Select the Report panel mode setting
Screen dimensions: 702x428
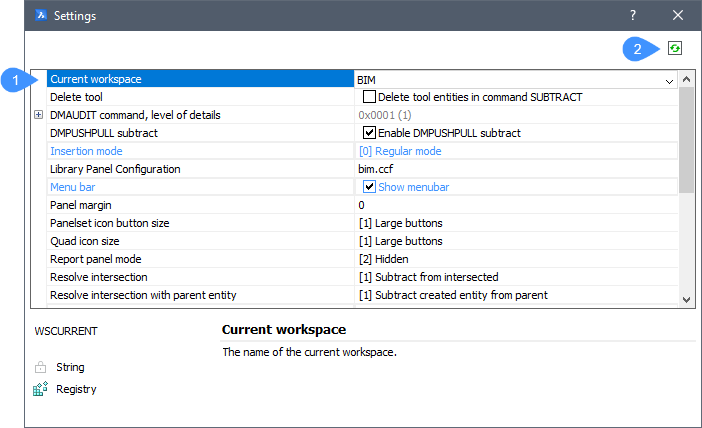198,259
